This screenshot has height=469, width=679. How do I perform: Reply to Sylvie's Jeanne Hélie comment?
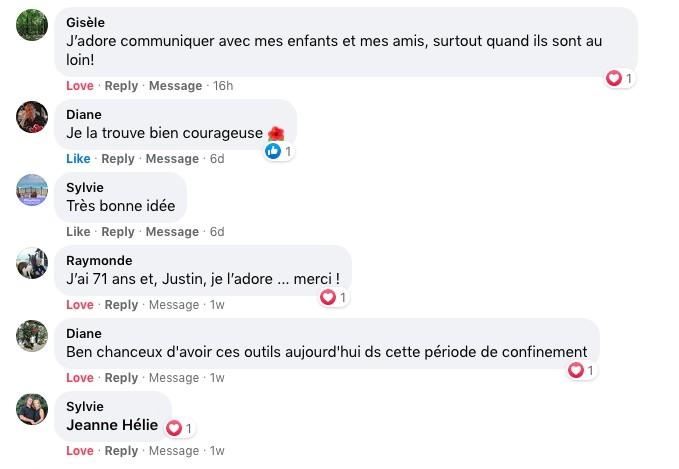tap(121, 451)
